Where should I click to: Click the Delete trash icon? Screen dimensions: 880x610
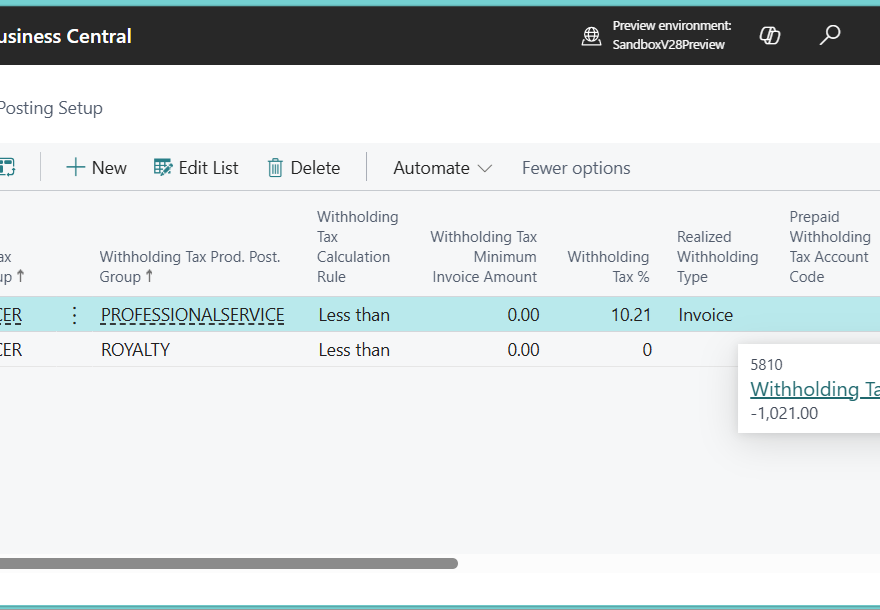(275, 168)
